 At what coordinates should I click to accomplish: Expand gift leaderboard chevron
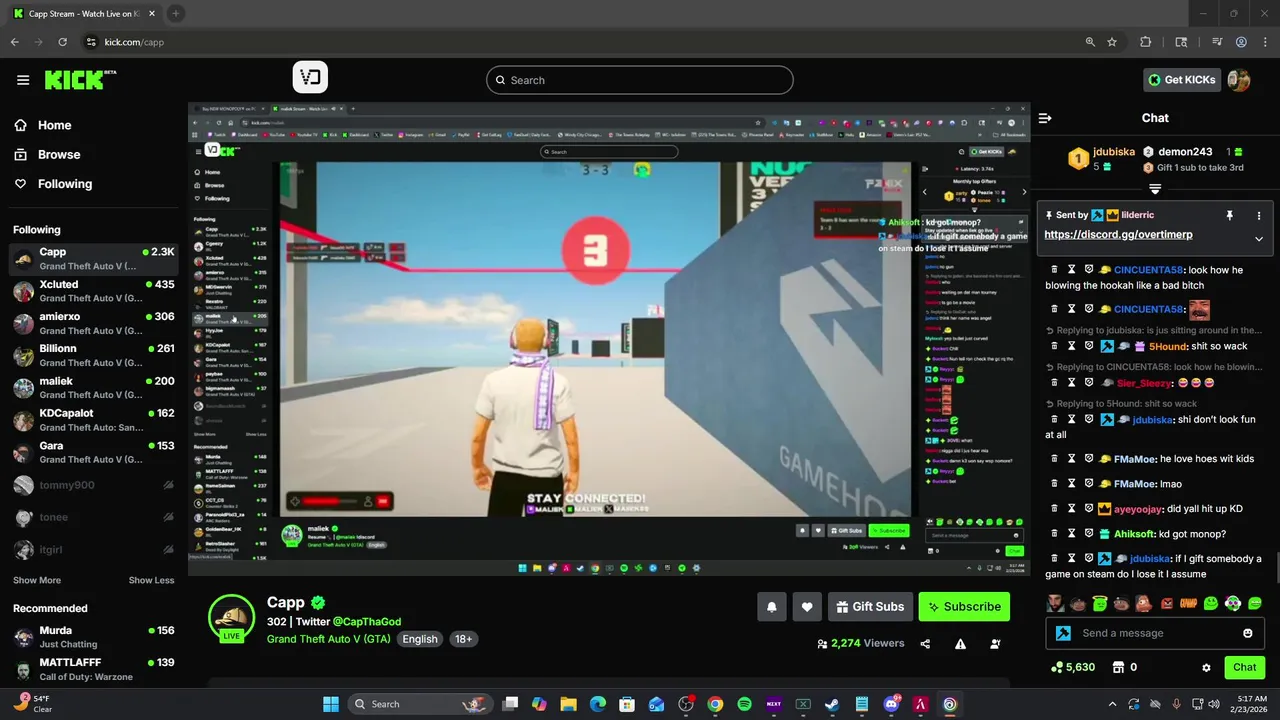(1155, 189)
